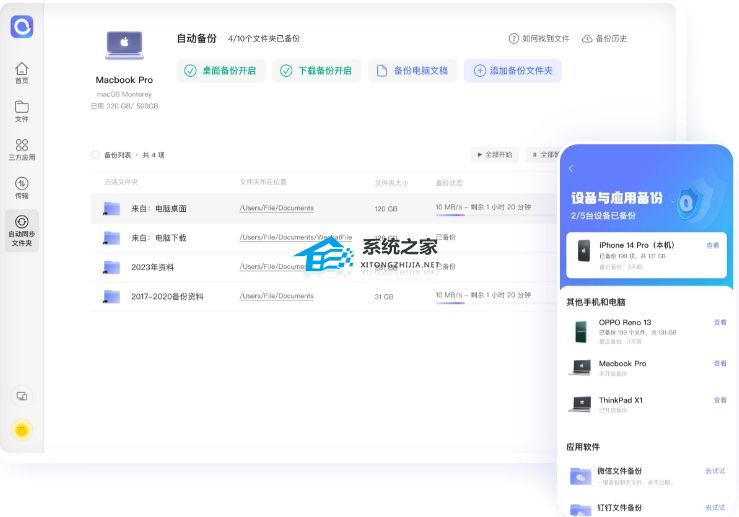Click 查看 for Macbook Pro in phone panel
This screenshot has width=739, height=517.
coord(720,363)
